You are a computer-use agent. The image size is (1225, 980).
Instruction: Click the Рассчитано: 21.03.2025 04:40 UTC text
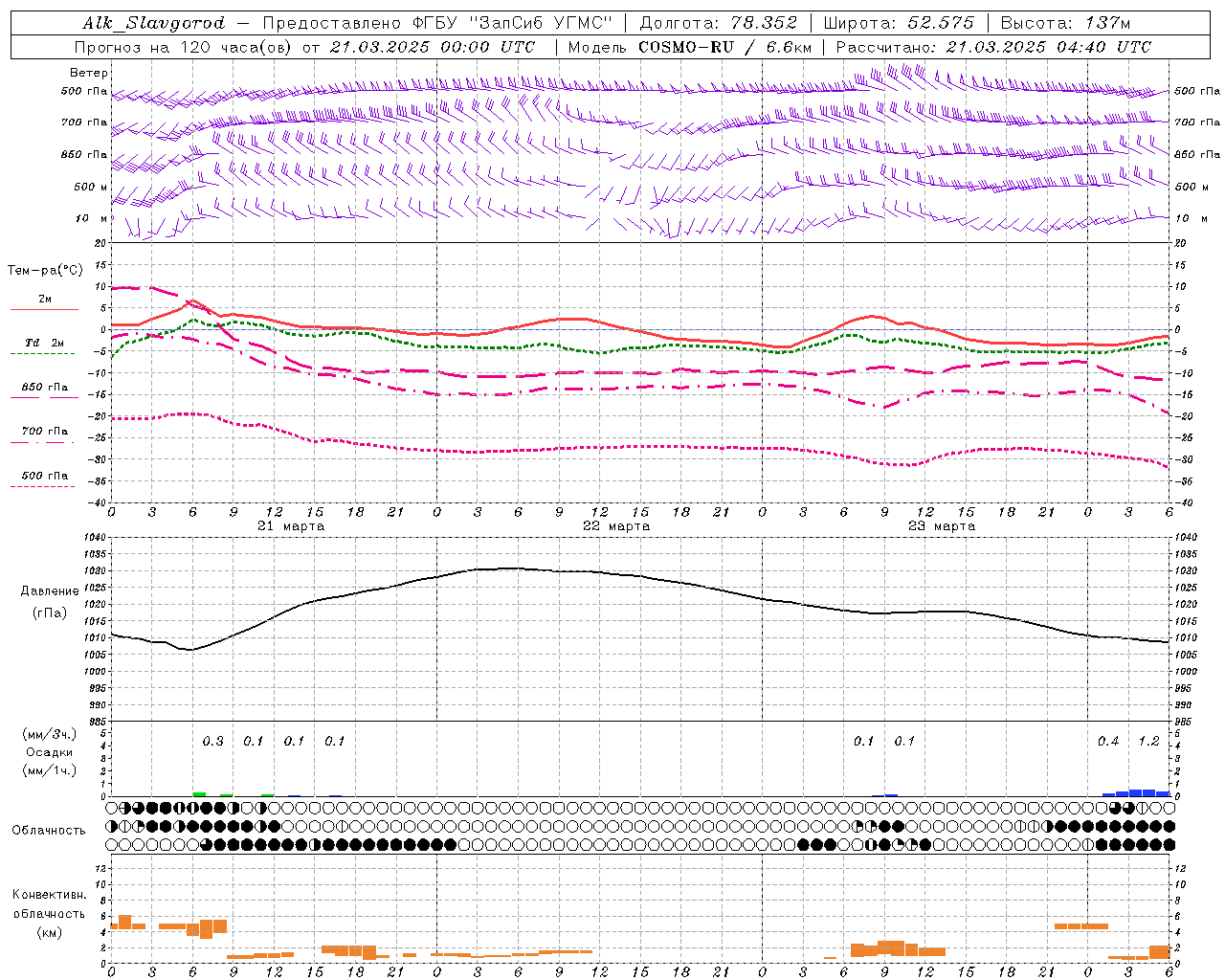tap(993, 47)
